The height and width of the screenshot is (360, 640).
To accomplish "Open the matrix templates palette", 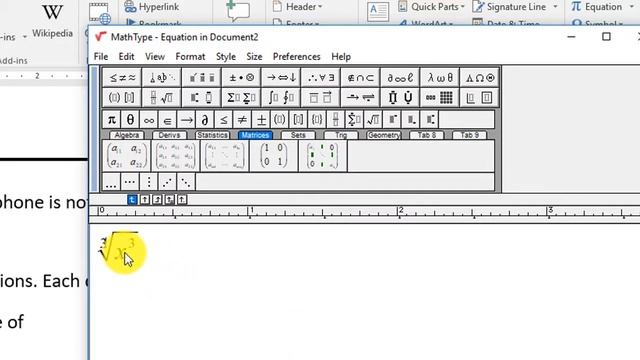I will coord(440,98).
